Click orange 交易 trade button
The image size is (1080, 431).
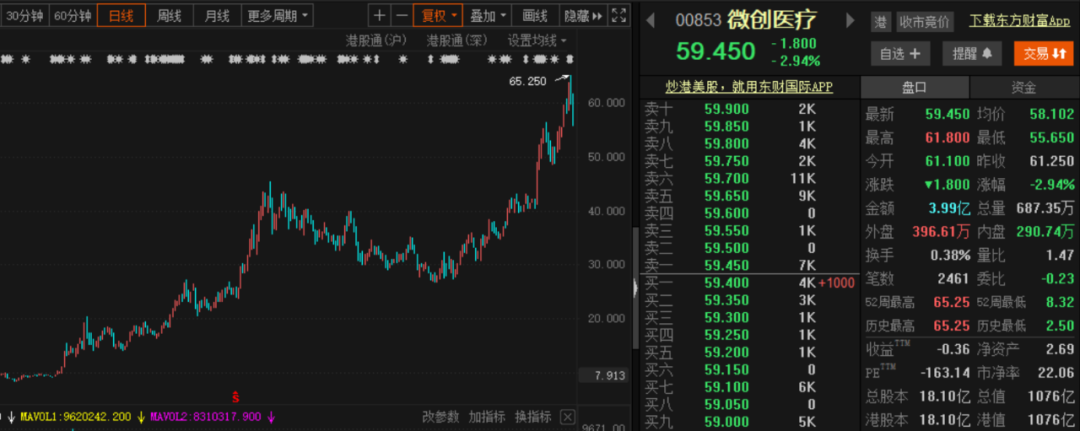(x=1043, y=53)
